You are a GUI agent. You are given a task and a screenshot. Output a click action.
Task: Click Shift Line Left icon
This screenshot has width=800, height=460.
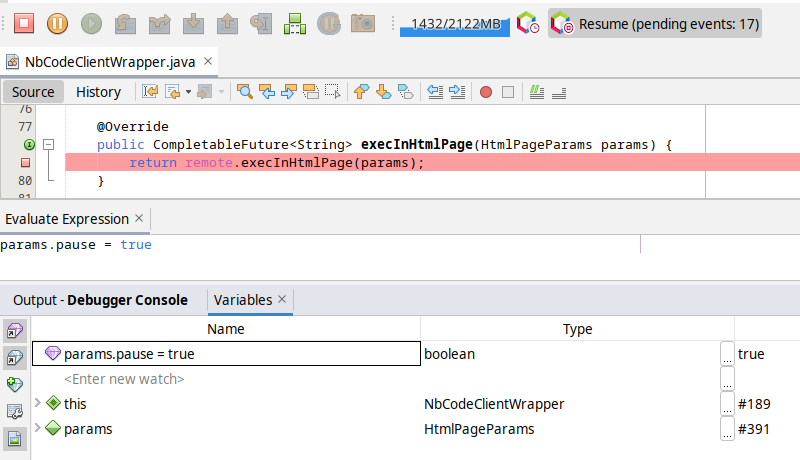pos(435,92)
